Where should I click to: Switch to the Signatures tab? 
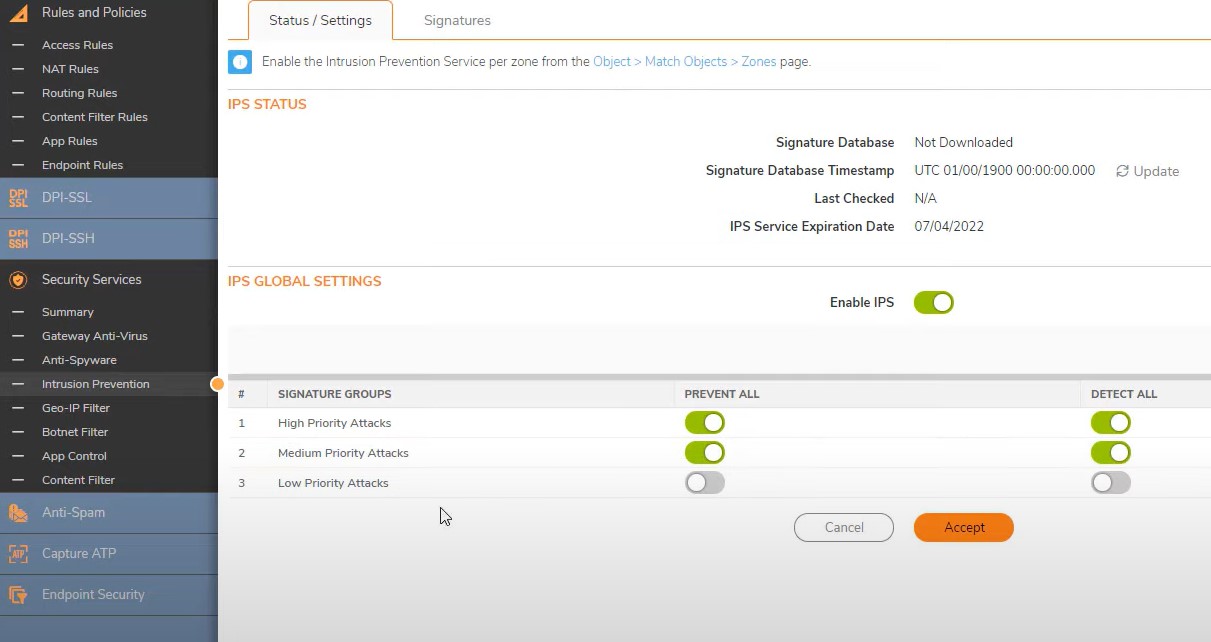coord(457,20)
